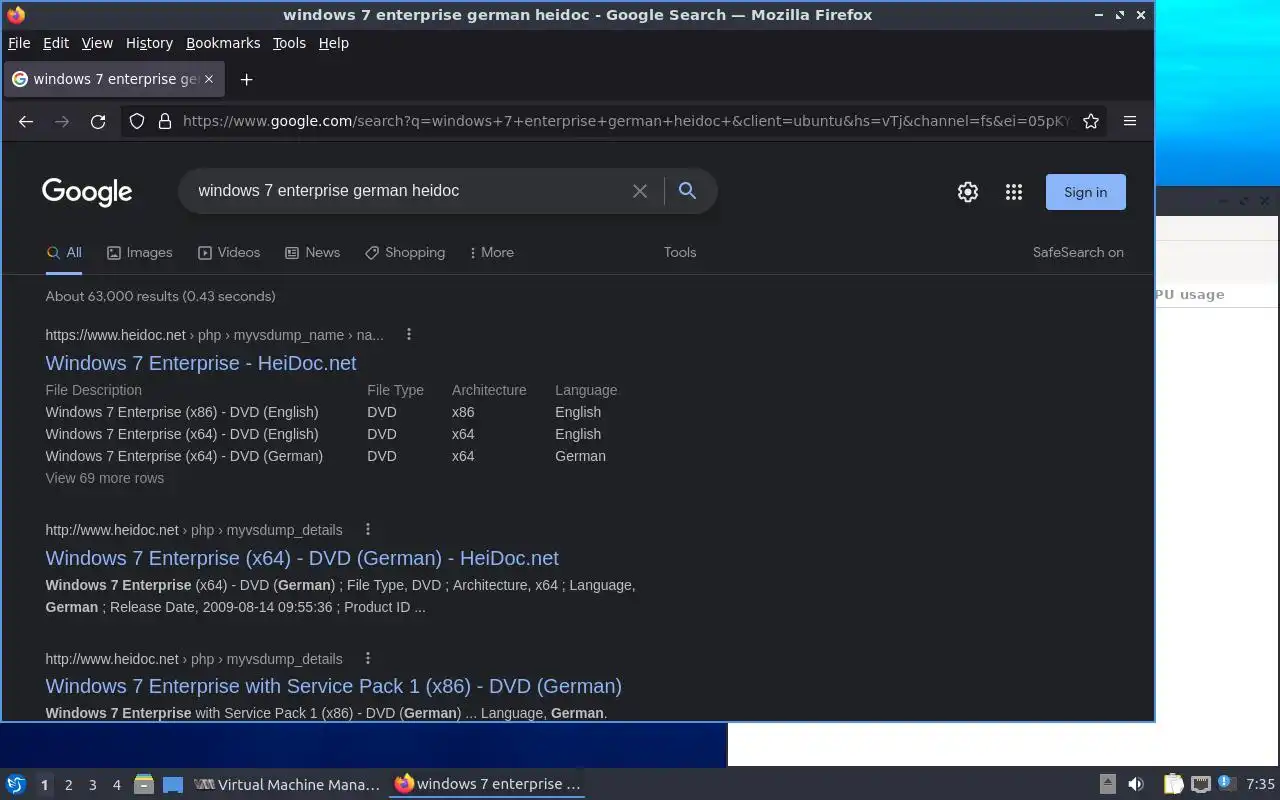
Task: Open the File menu
Action: click(19, 43)
